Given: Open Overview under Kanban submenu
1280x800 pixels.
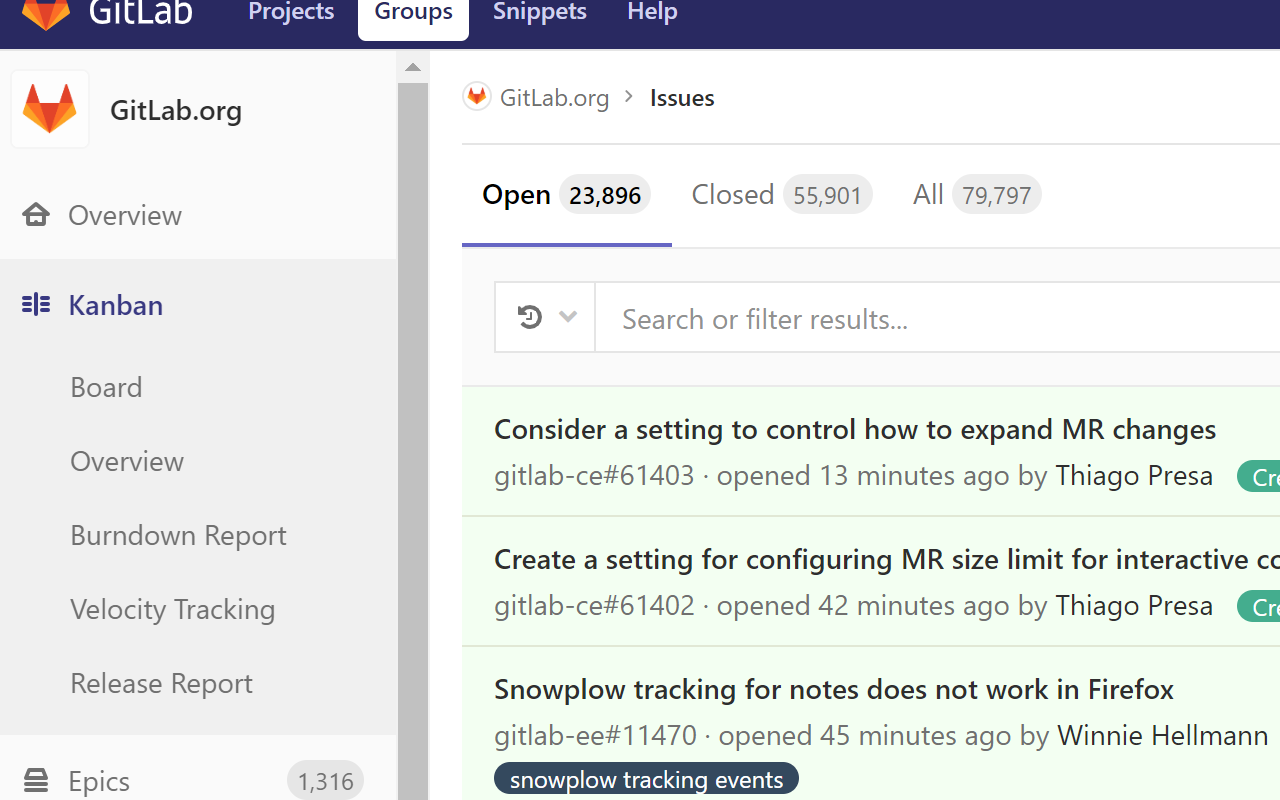Looking at the screenshot, I should pyautogui.click(x=127, y=461).
